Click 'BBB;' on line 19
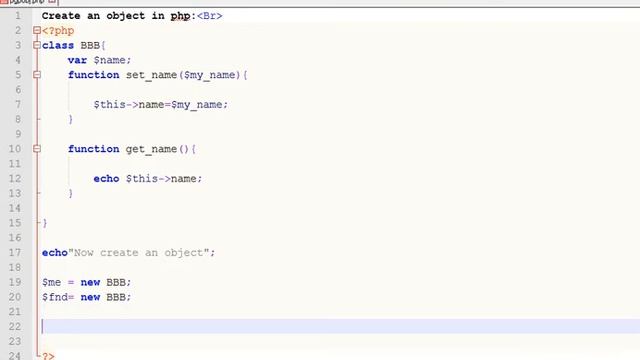Screen dimensions: 640x360 pos(118,282)
